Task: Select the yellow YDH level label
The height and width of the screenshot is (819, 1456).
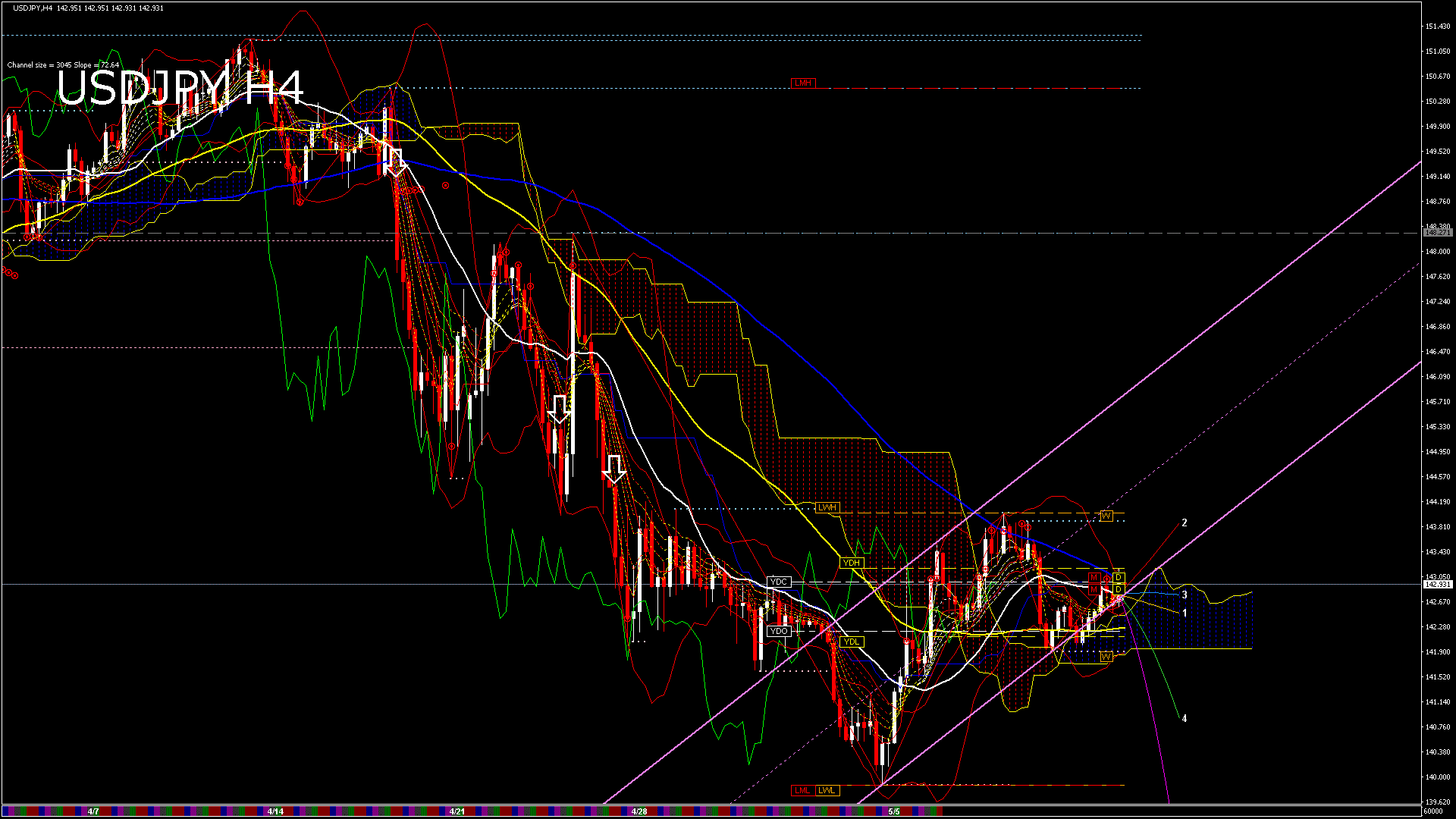Action: coord(852,563)
